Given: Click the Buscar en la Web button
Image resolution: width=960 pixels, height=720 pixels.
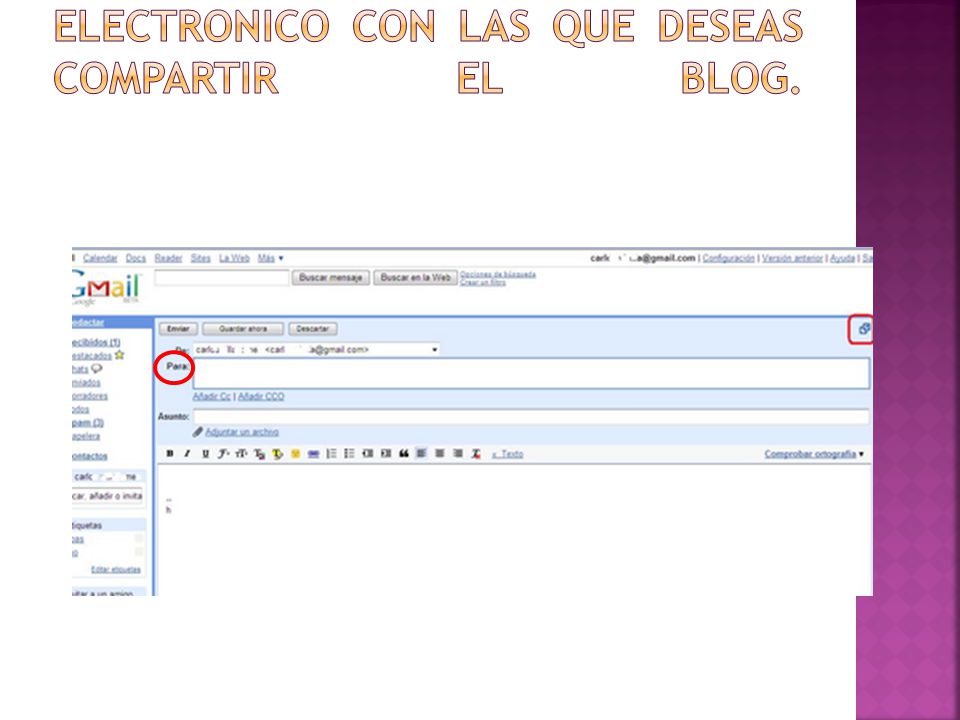Looking at the screenshot, I should 416,277.
